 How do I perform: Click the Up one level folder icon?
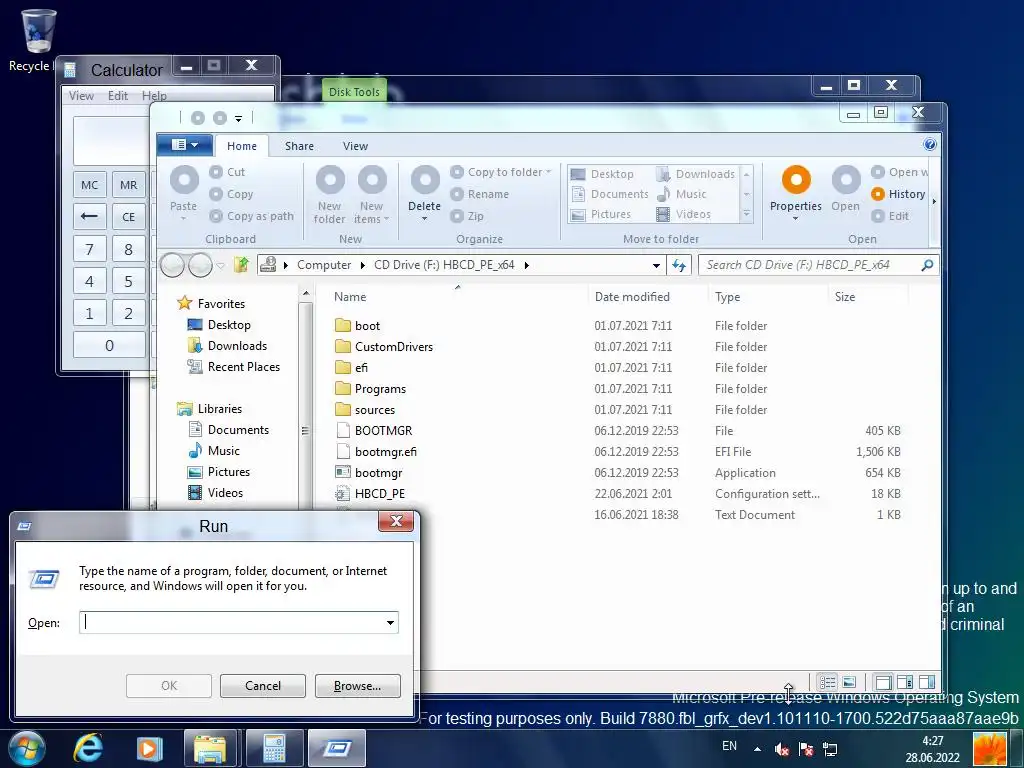tap(241, 264)
